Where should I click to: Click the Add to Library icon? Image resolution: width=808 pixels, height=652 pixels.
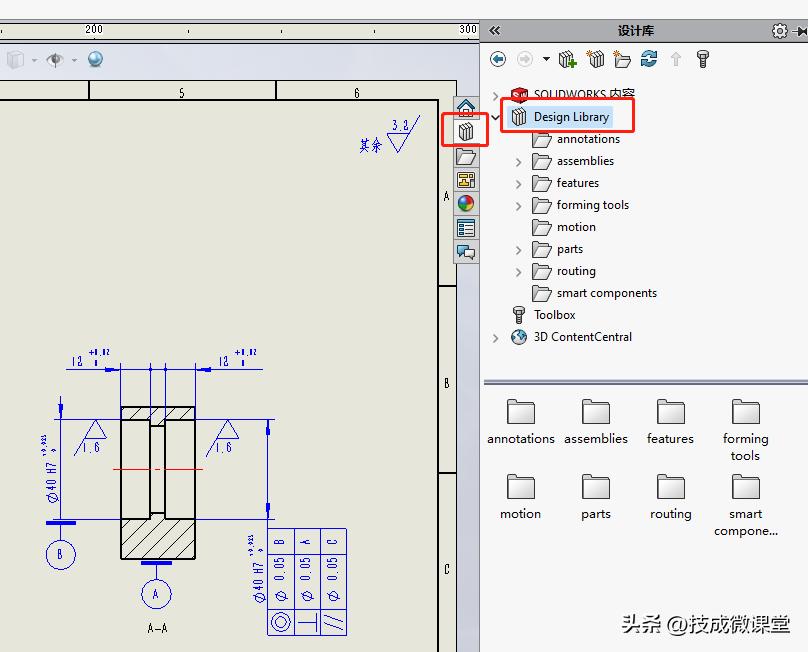pos(567,59)
